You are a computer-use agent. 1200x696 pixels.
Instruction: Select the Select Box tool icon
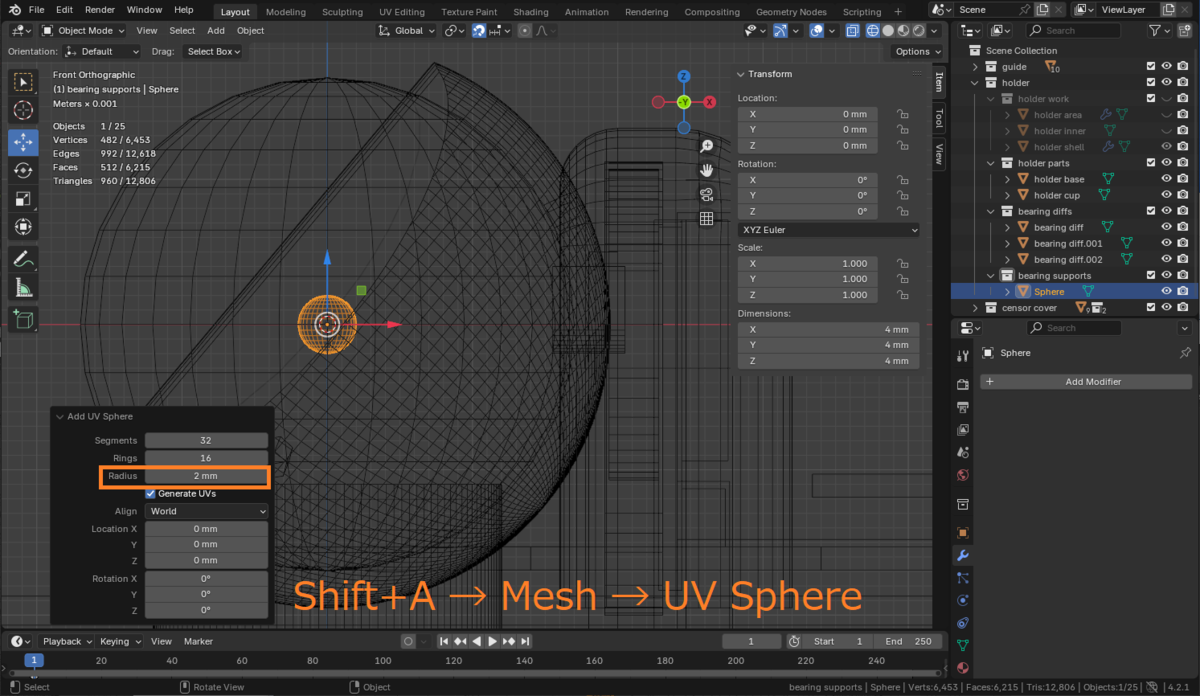point(23,82)
